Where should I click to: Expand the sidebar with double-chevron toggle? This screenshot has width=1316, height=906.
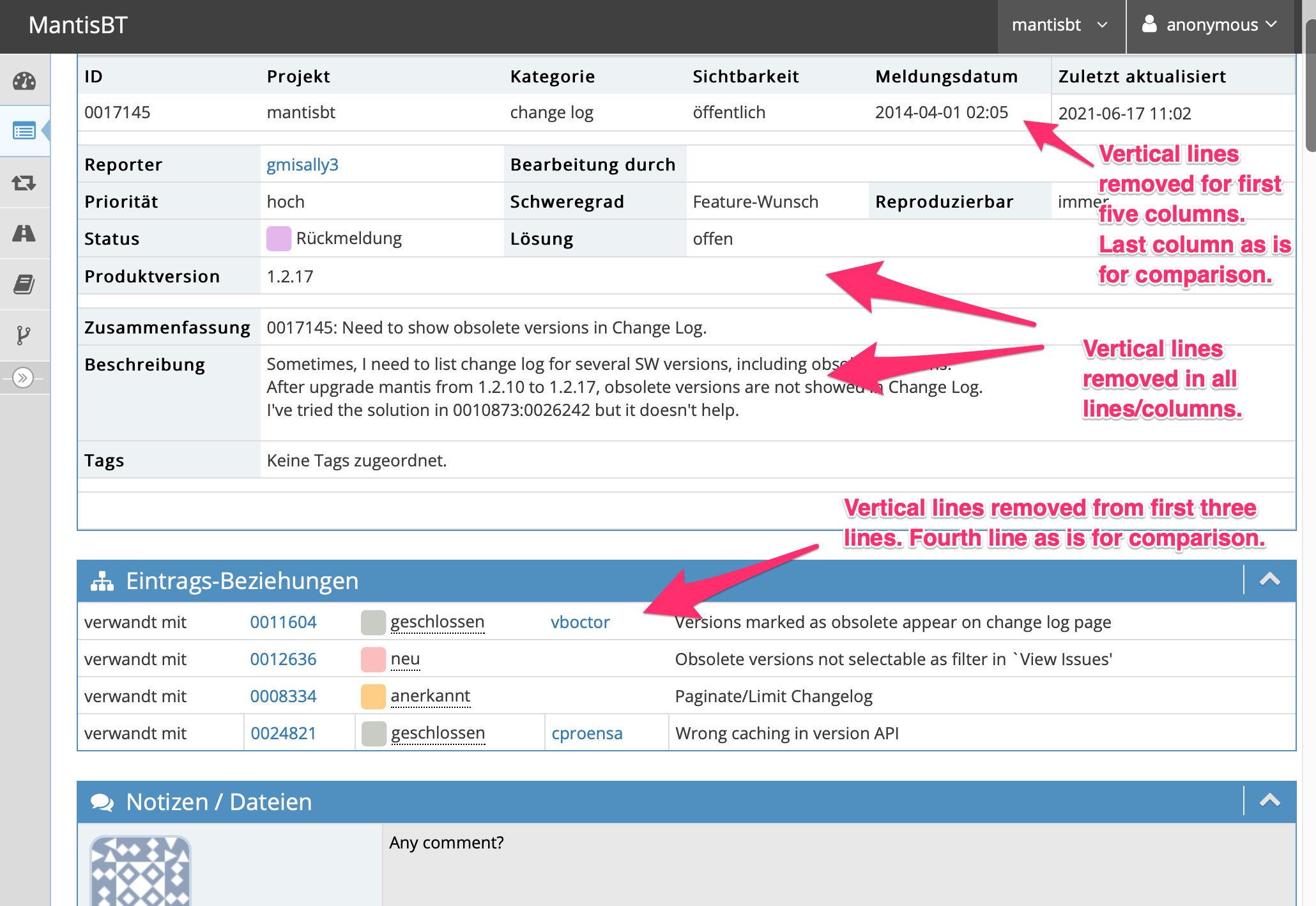click(23, 378)
